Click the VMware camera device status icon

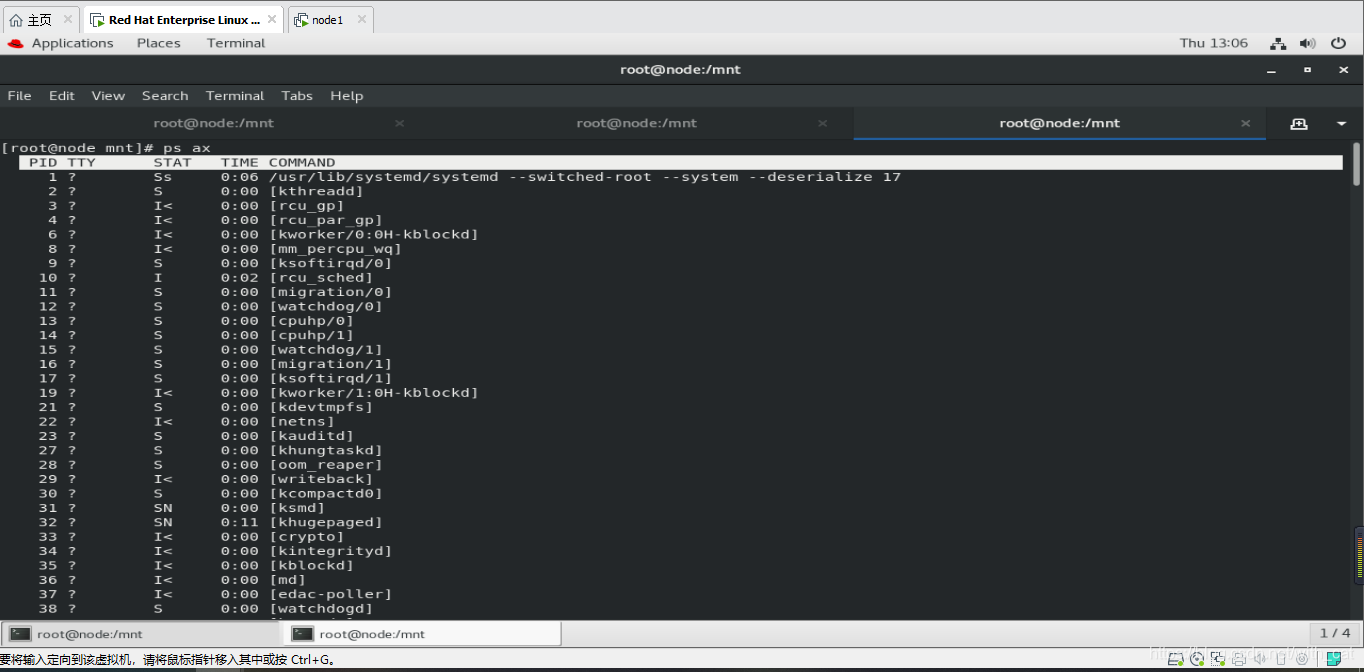point(1302,659)
